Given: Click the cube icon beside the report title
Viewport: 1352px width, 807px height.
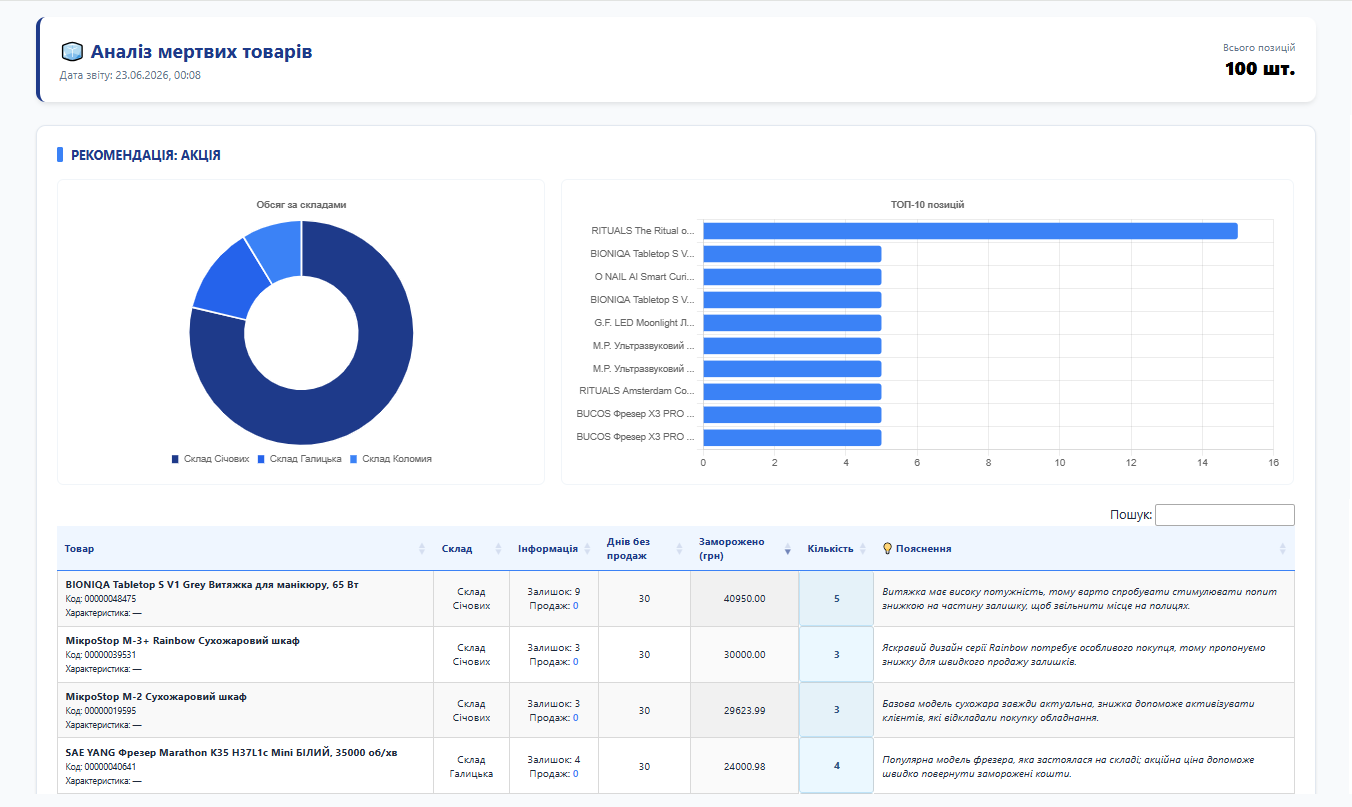Looking at the screenshot, I should [71, 52].
